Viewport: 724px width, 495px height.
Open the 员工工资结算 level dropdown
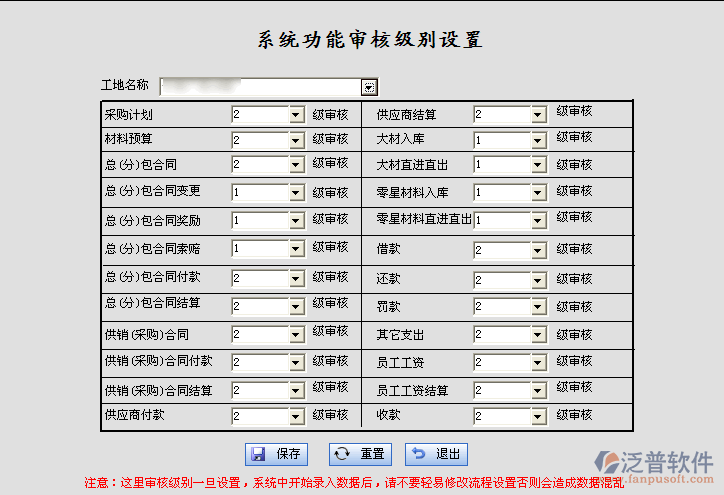(538, 391)
